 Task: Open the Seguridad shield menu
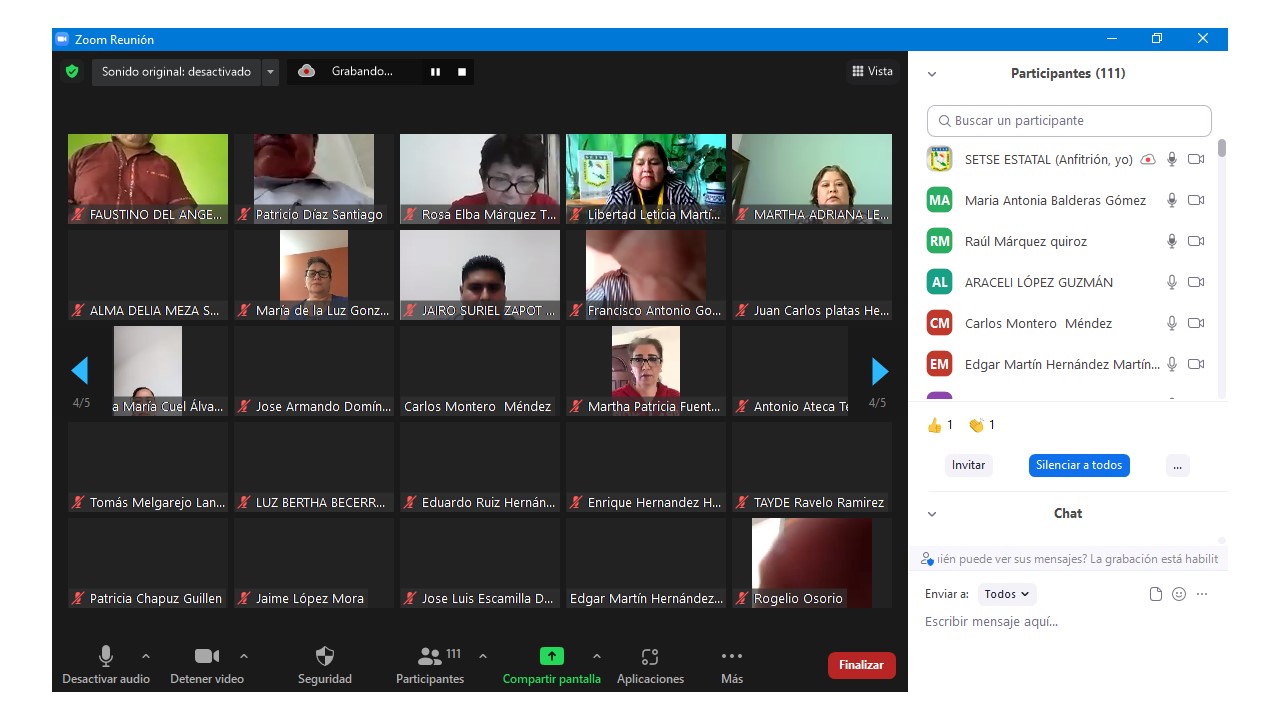[325, 665]
